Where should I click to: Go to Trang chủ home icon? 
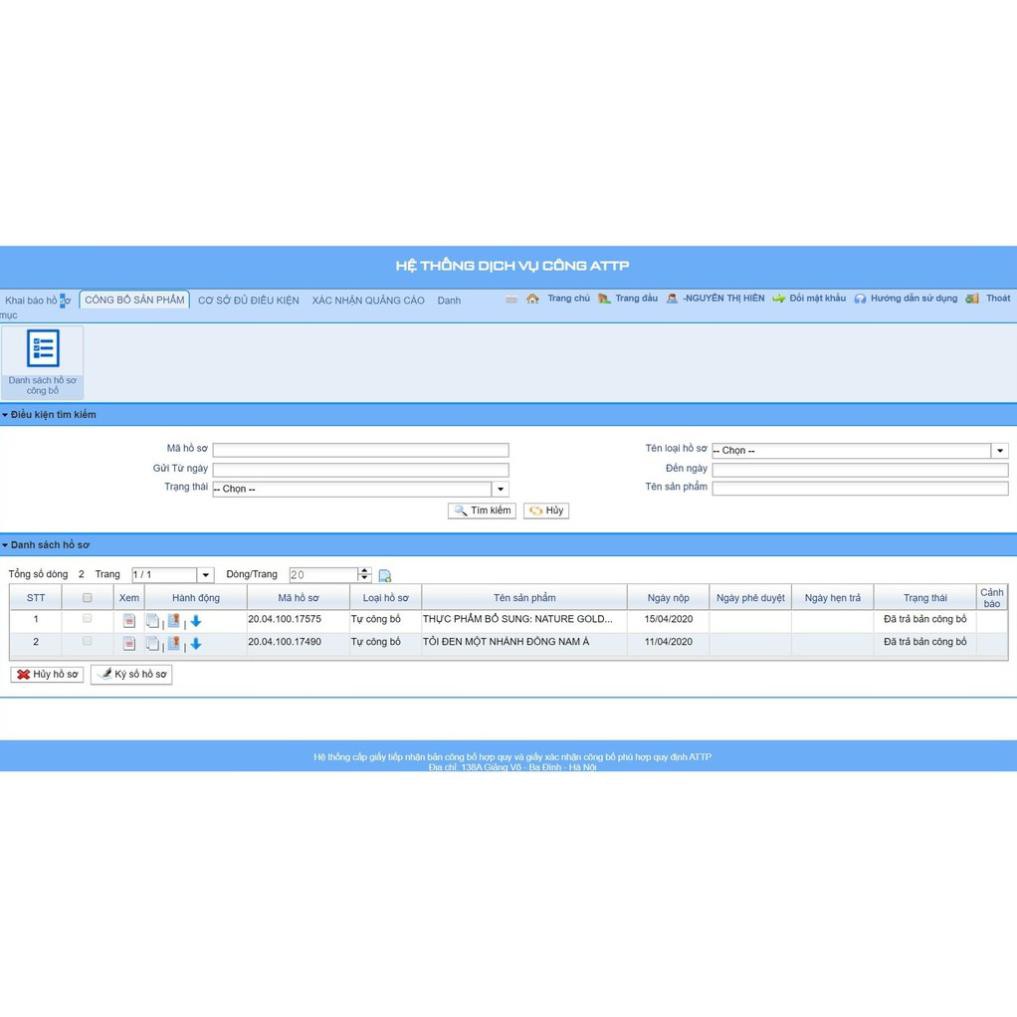click(533, 299)
